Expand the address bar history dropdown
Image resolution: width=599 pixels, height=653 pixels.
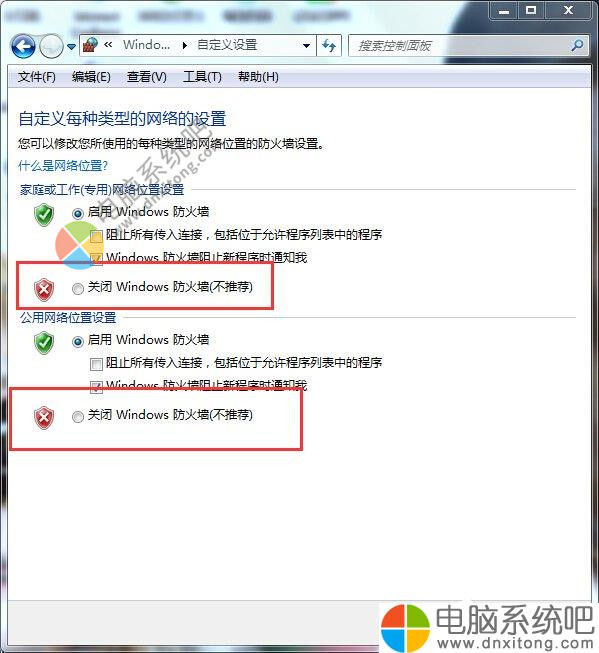click(307, 45)
